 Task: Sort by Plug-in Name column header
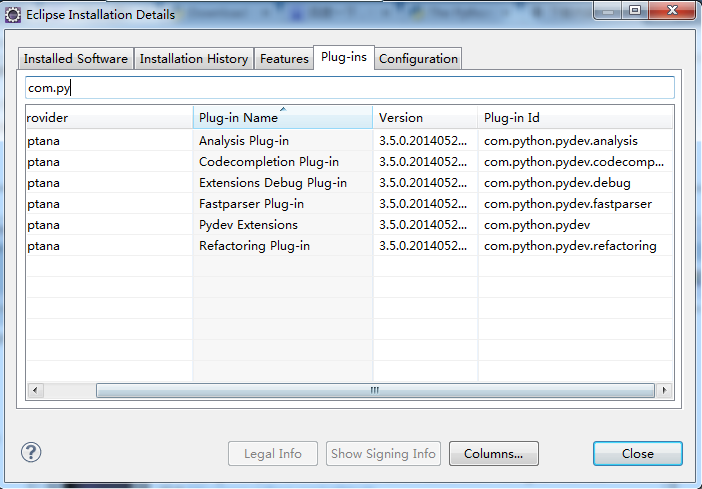tap(283, 118)
